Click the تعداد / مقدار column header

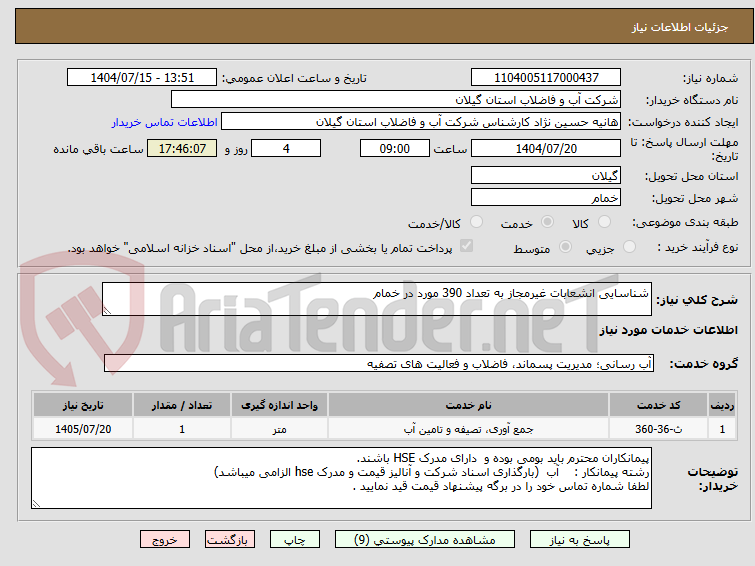(x=182, y=406)
